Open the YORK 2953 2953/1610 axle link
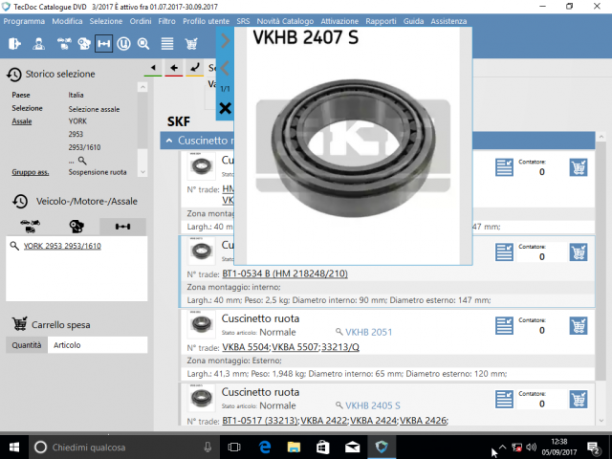The height and width of the screenshot is (459, 612). (62, 246)
